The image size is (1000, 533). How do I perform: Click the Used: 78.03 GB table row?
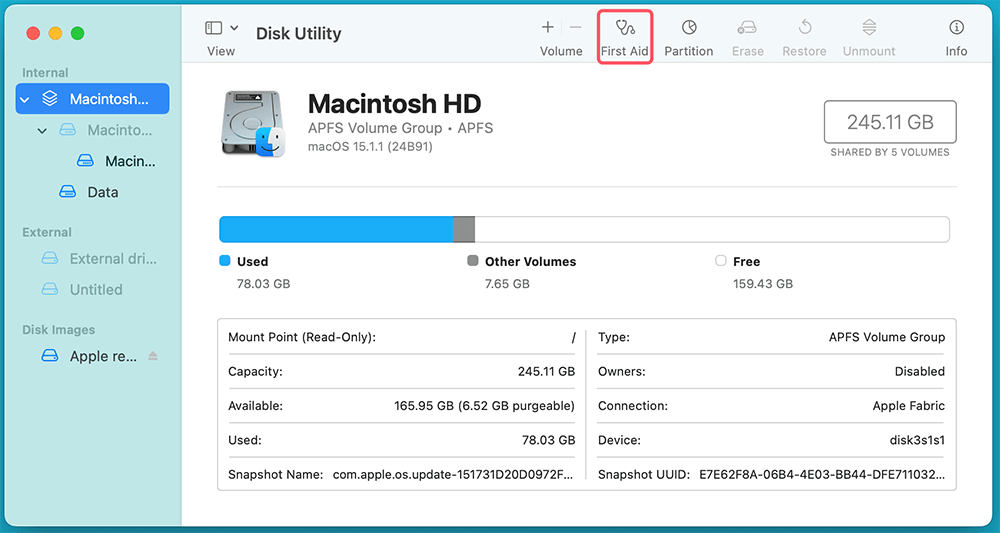click(x=401, y=441)
